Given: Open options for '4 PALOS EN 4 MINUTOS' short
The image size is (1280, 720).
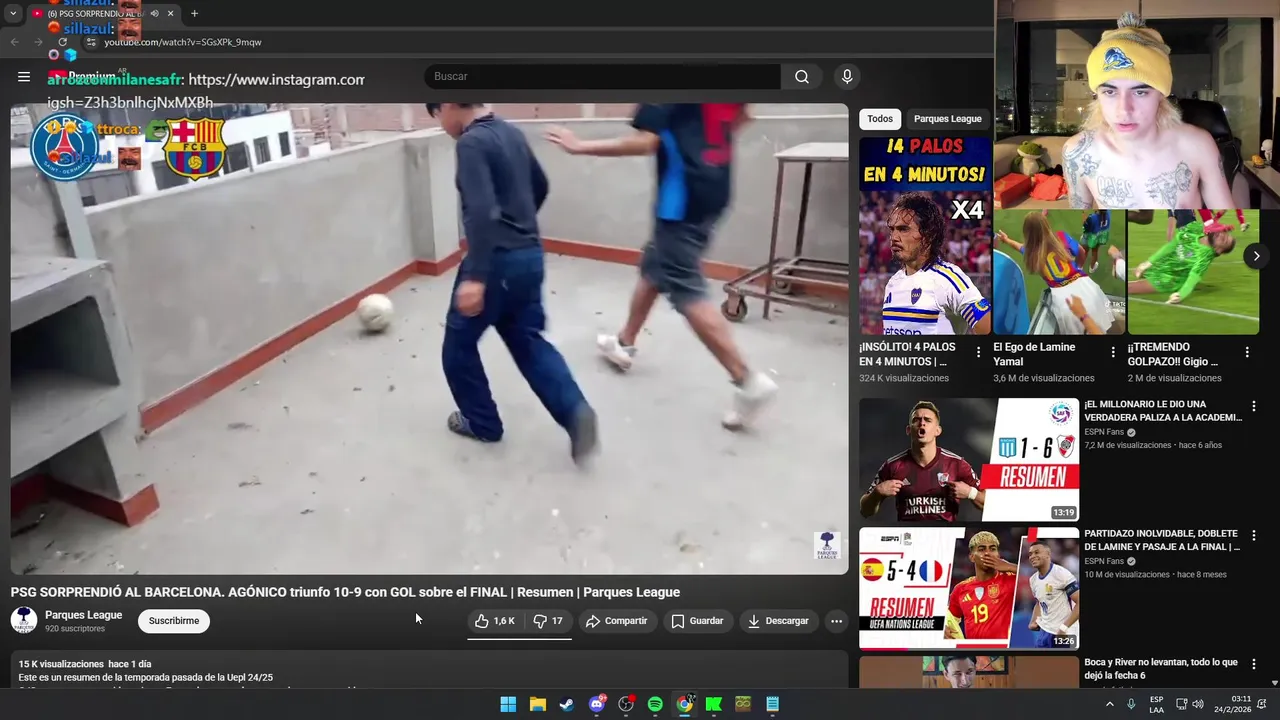Looking at the screenshot, I should [x=979, y=352].
